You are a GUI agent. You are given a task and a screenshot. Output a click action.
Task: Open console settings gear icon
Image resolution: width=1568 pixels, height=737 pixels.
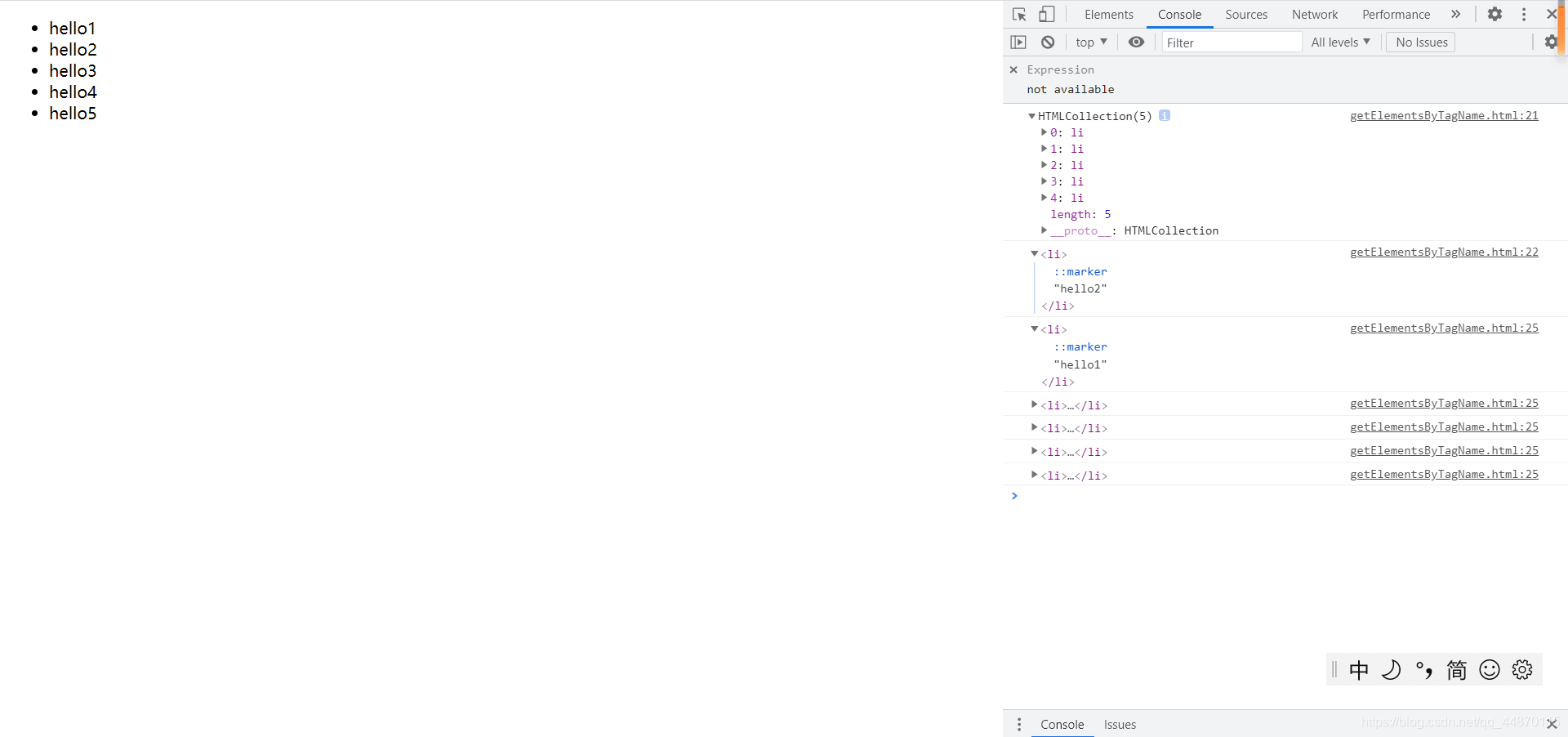[x=1550, y=42]
